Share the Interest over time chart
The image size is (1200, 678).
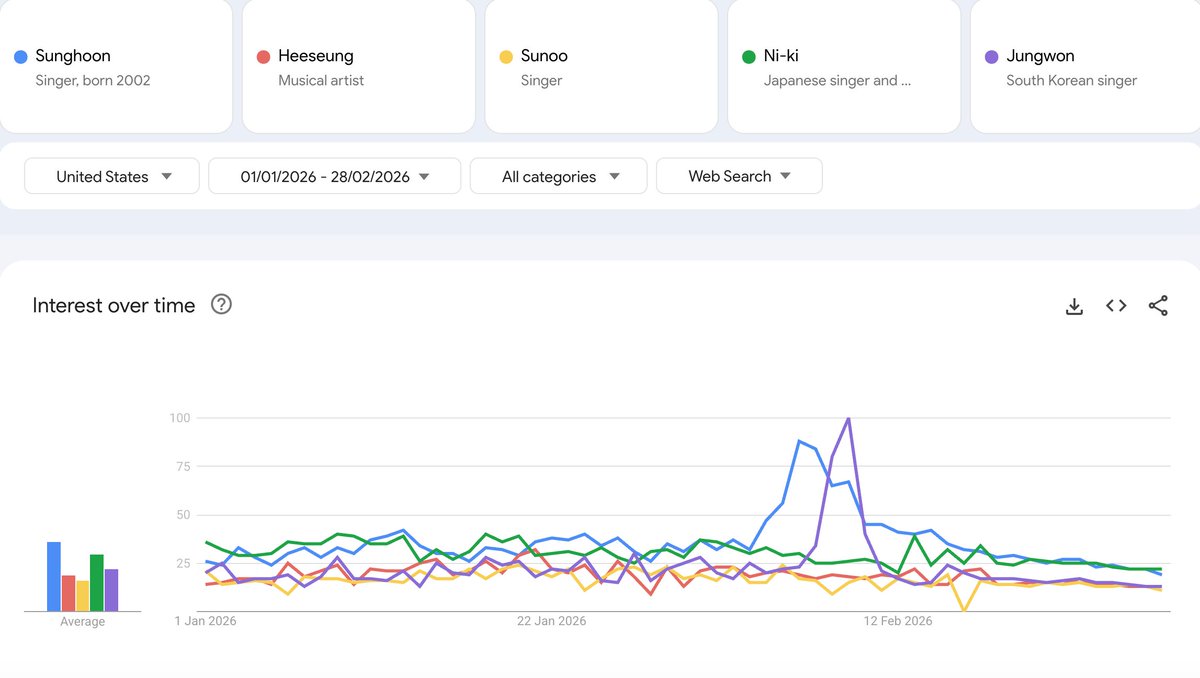tap(1158, 305)
